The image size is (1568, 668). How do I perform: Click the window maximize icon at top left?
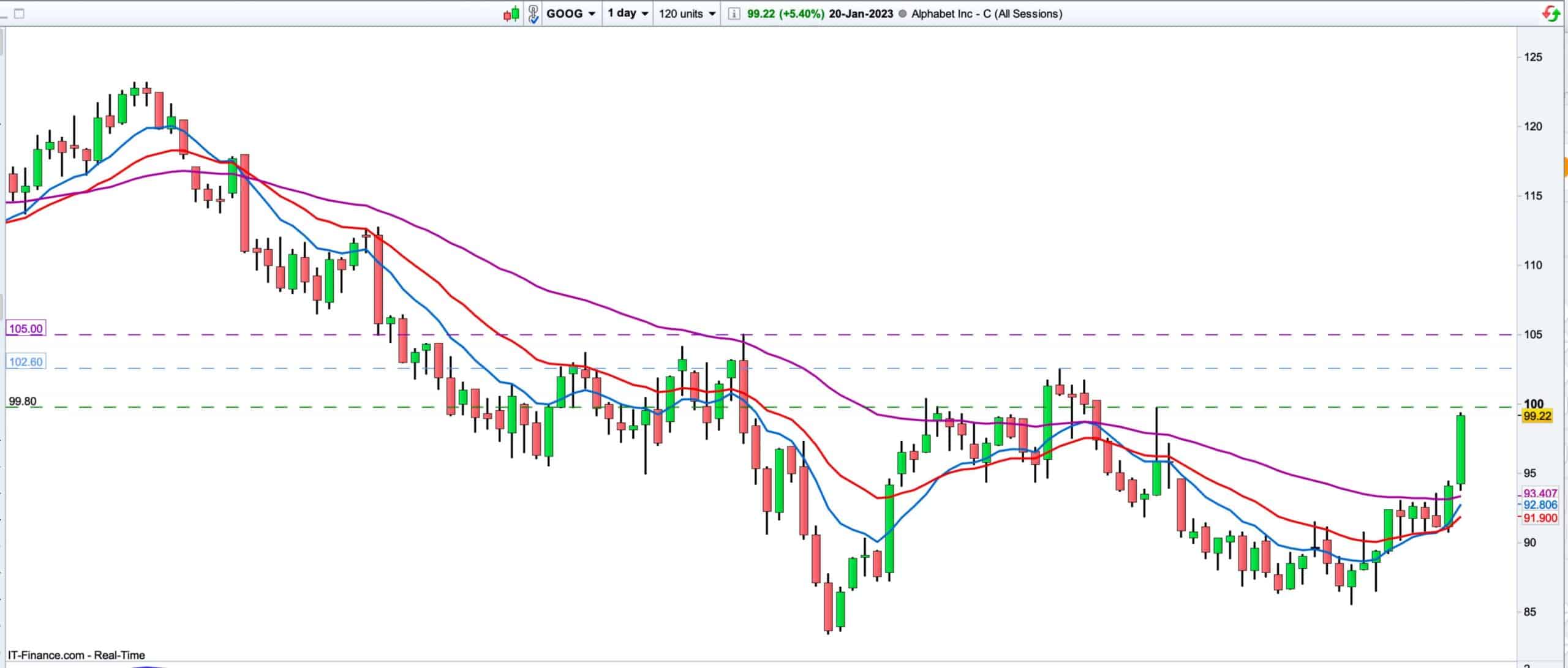[19, 13]
